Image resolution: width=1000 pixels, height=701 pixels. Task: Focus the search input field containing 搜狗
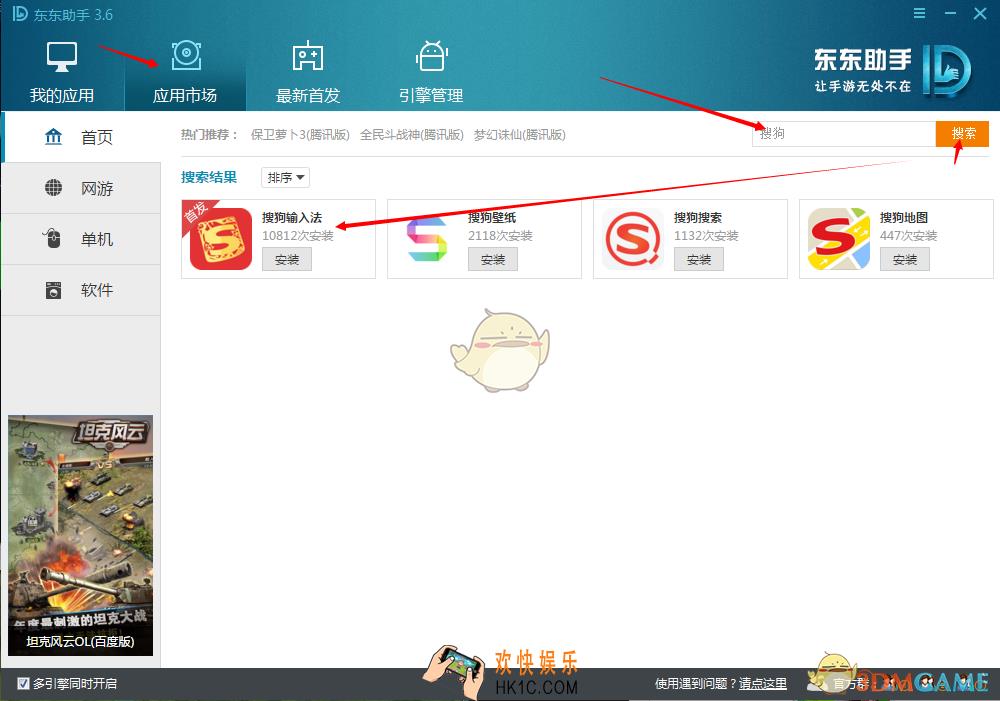(844, 133)
